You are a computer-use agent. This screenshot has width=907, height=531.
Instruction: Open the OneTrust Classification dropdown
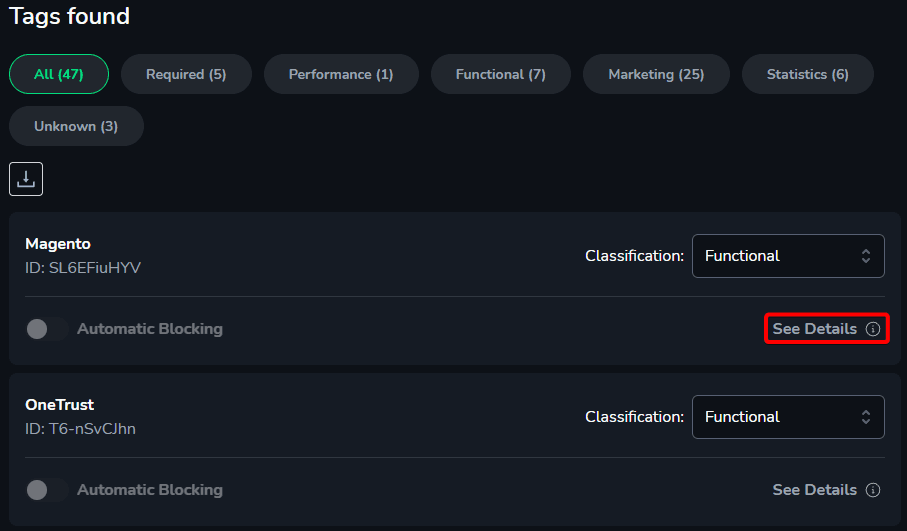pos(788,417)
